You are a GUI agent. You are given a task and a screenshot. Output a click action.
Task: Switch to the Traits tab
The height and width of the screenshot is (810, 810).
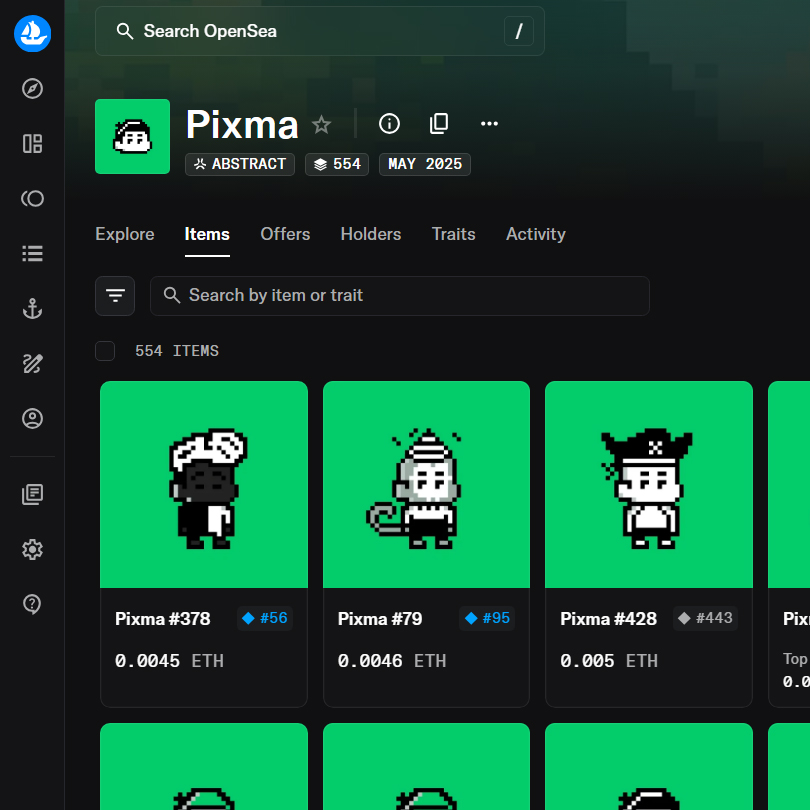(454, 234)
